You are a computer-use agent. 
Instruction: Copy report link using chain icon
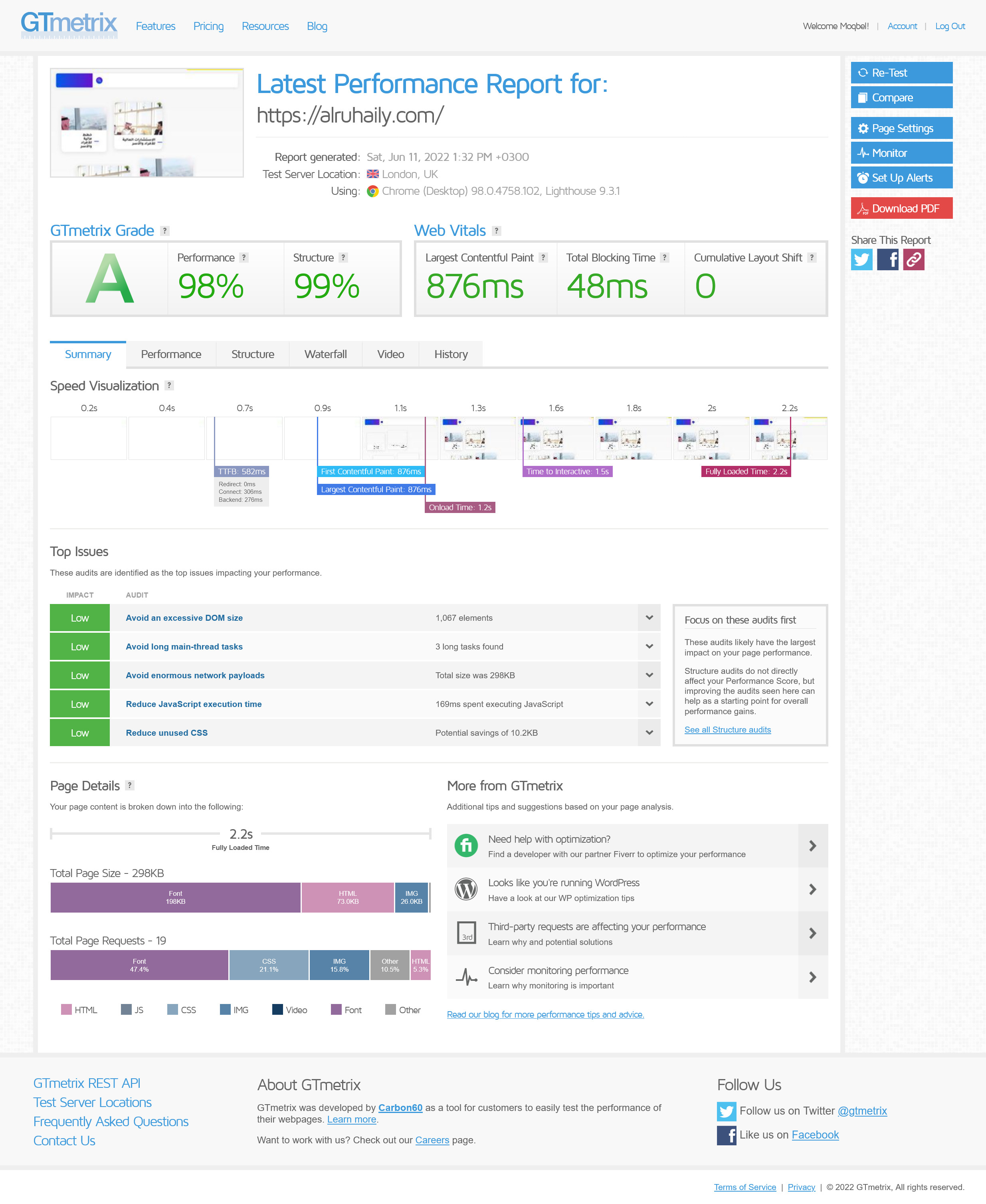coord(913,259)
